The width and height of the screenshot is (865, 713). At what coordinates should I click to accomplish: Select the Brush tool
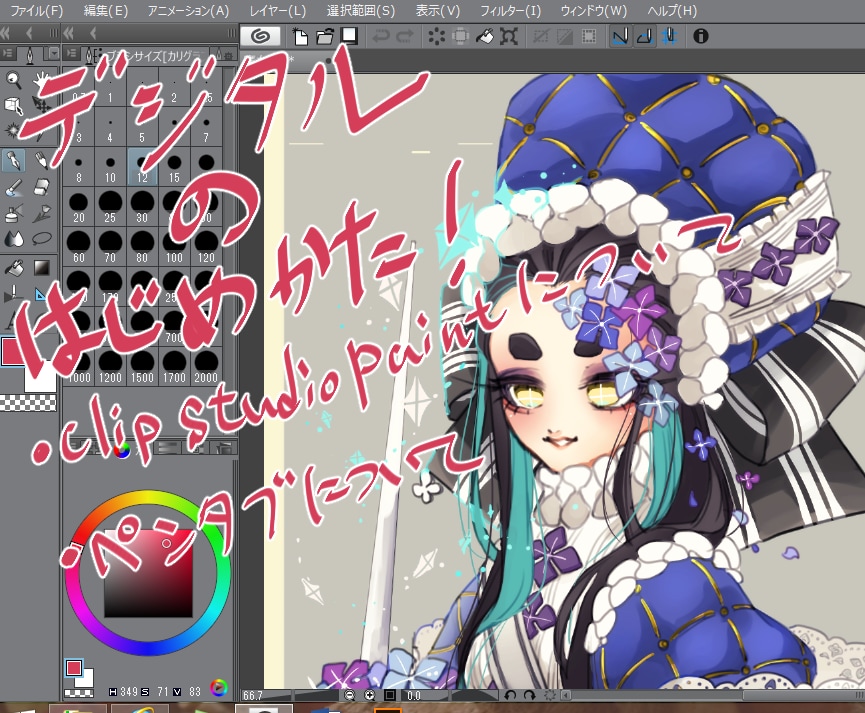(14, 188)
